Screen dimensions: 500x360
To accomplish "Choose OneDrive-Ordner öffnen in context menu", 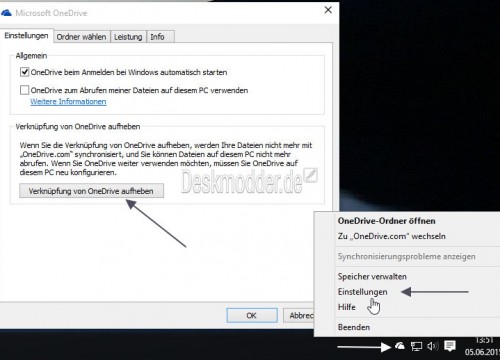I will coord(386,221).
